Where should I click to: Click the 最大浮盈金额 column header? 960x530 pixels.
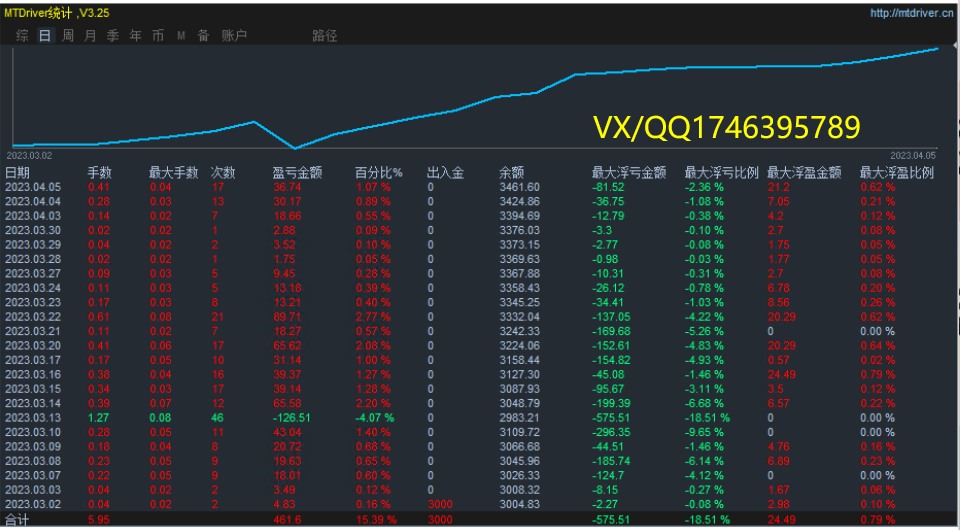[x=804, y=173]
